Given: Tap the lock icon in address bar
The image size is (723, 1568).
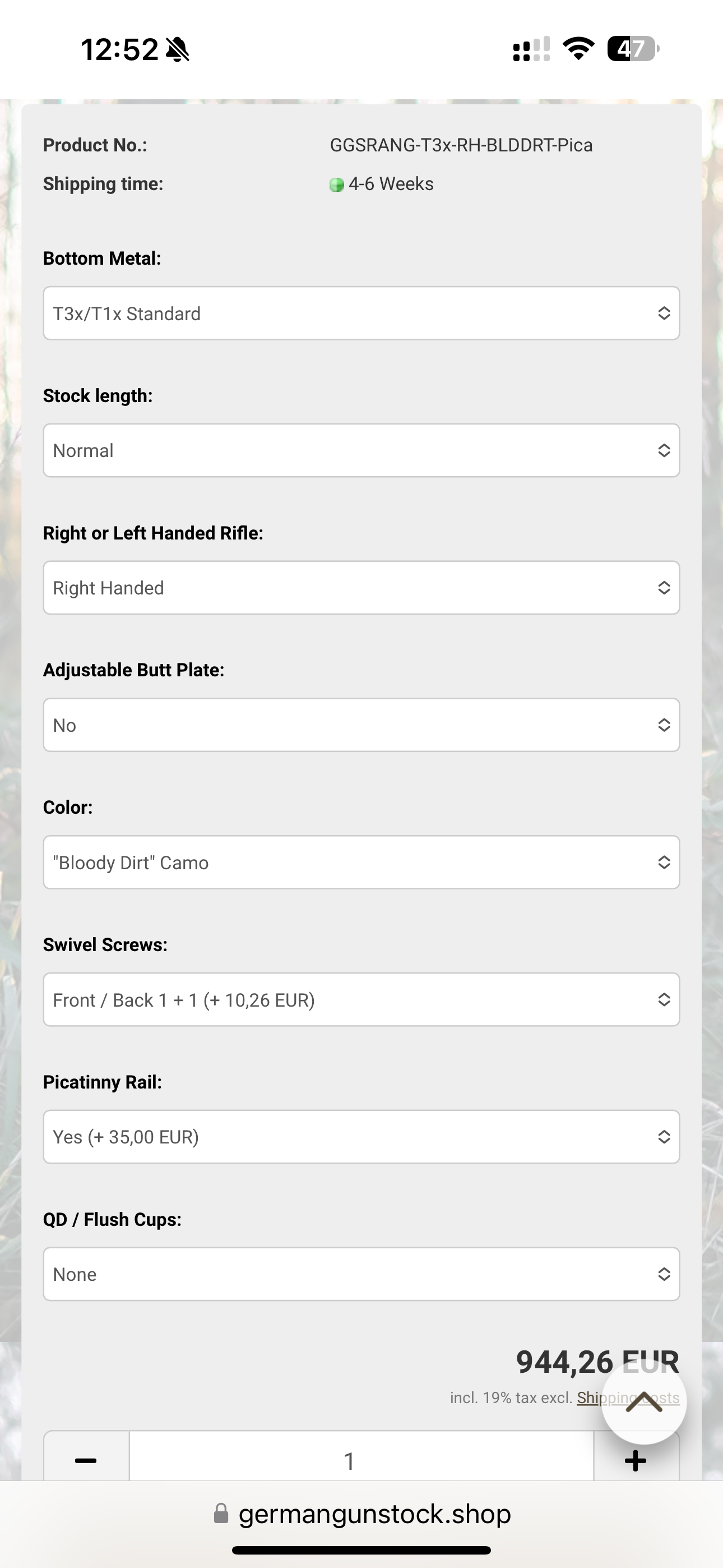Looking at the screenshot, I should [221, 1514].
